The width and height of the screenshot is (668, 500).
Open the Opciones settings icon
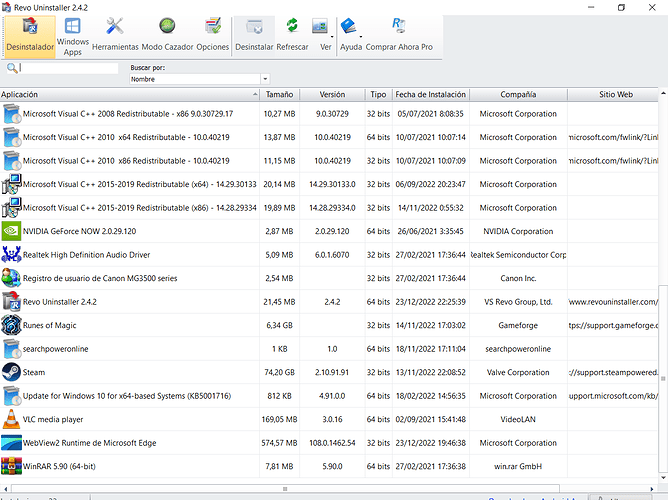(x=213, y=36)
